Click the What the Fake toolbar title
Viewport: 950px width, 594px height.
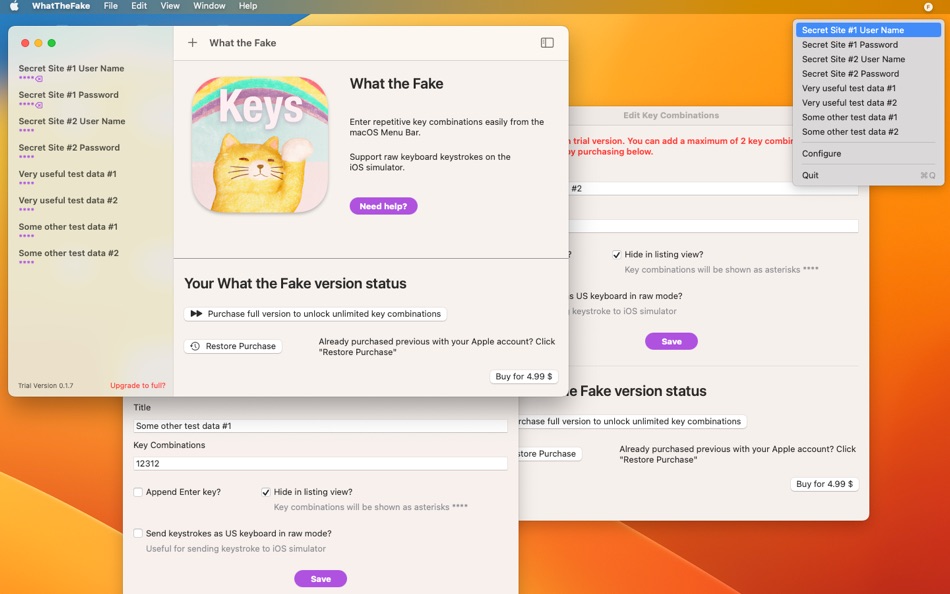[242, 42]
